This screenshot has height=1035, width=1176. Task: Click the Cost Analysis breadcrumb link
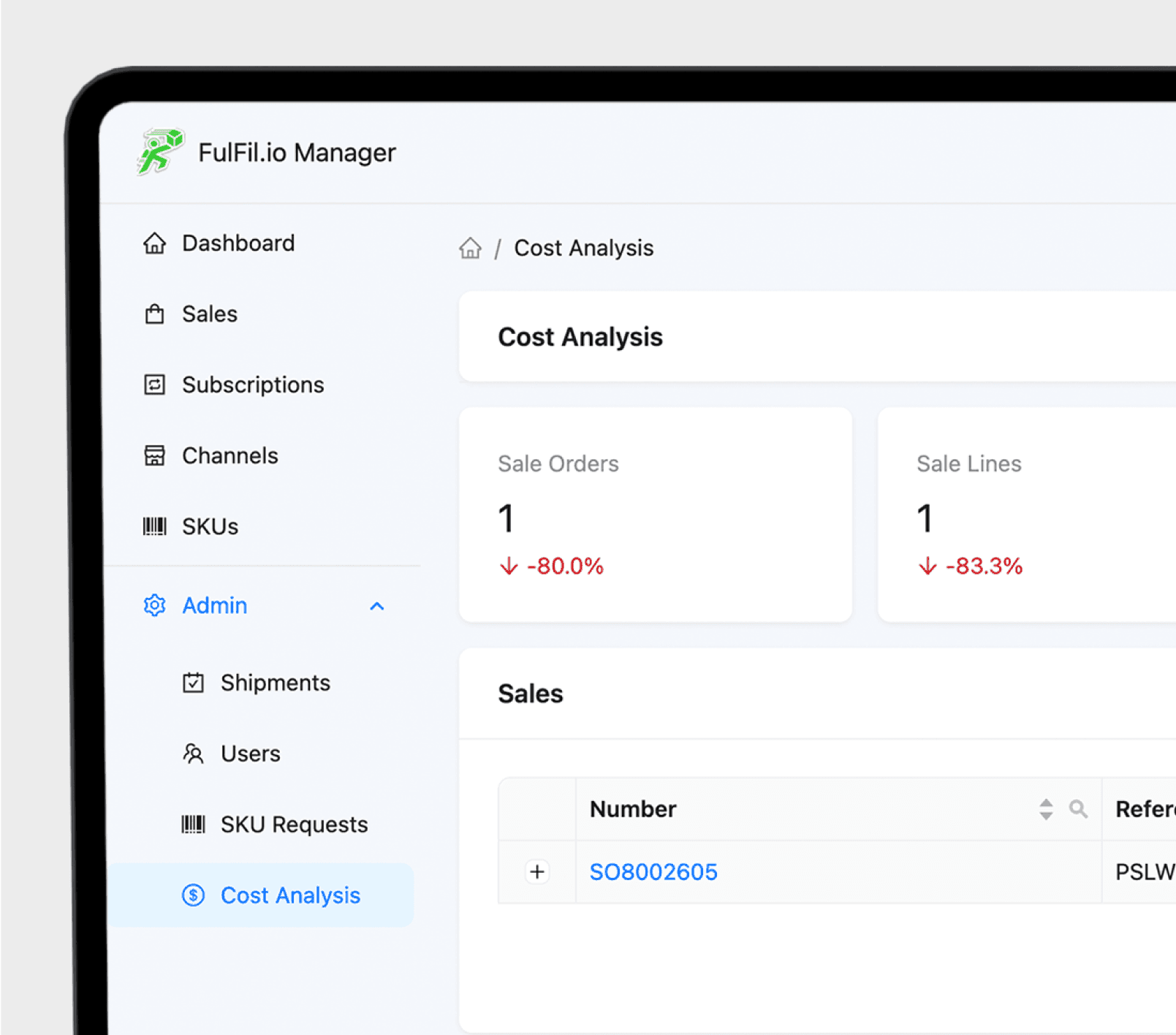coord(583,248)
